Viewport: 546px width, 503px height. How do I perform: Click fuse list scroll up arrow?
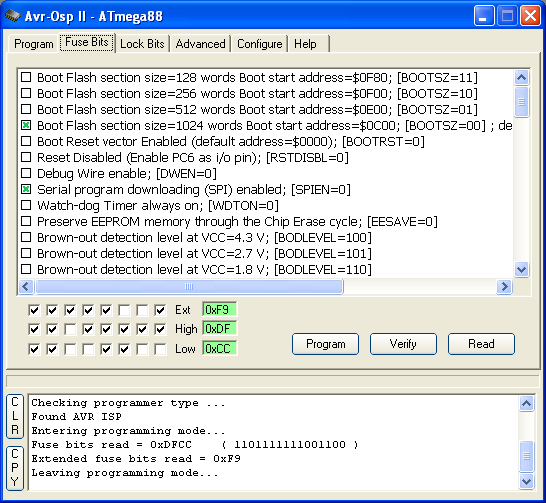[x=521, y=77]
